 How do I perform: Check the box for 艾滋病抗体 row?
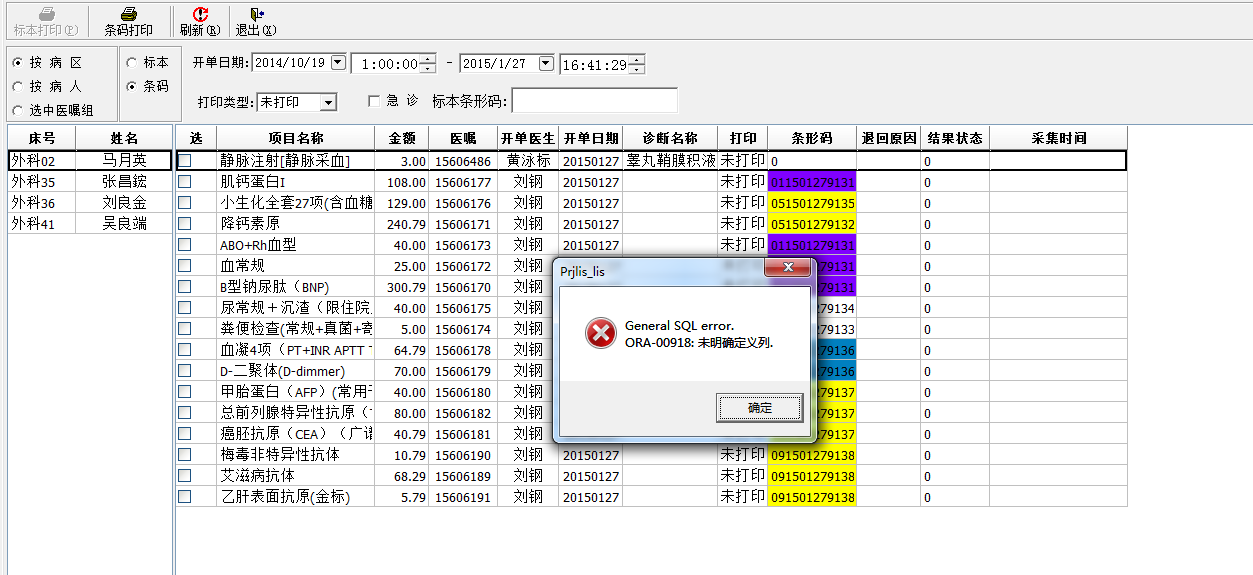coord(185,475)
